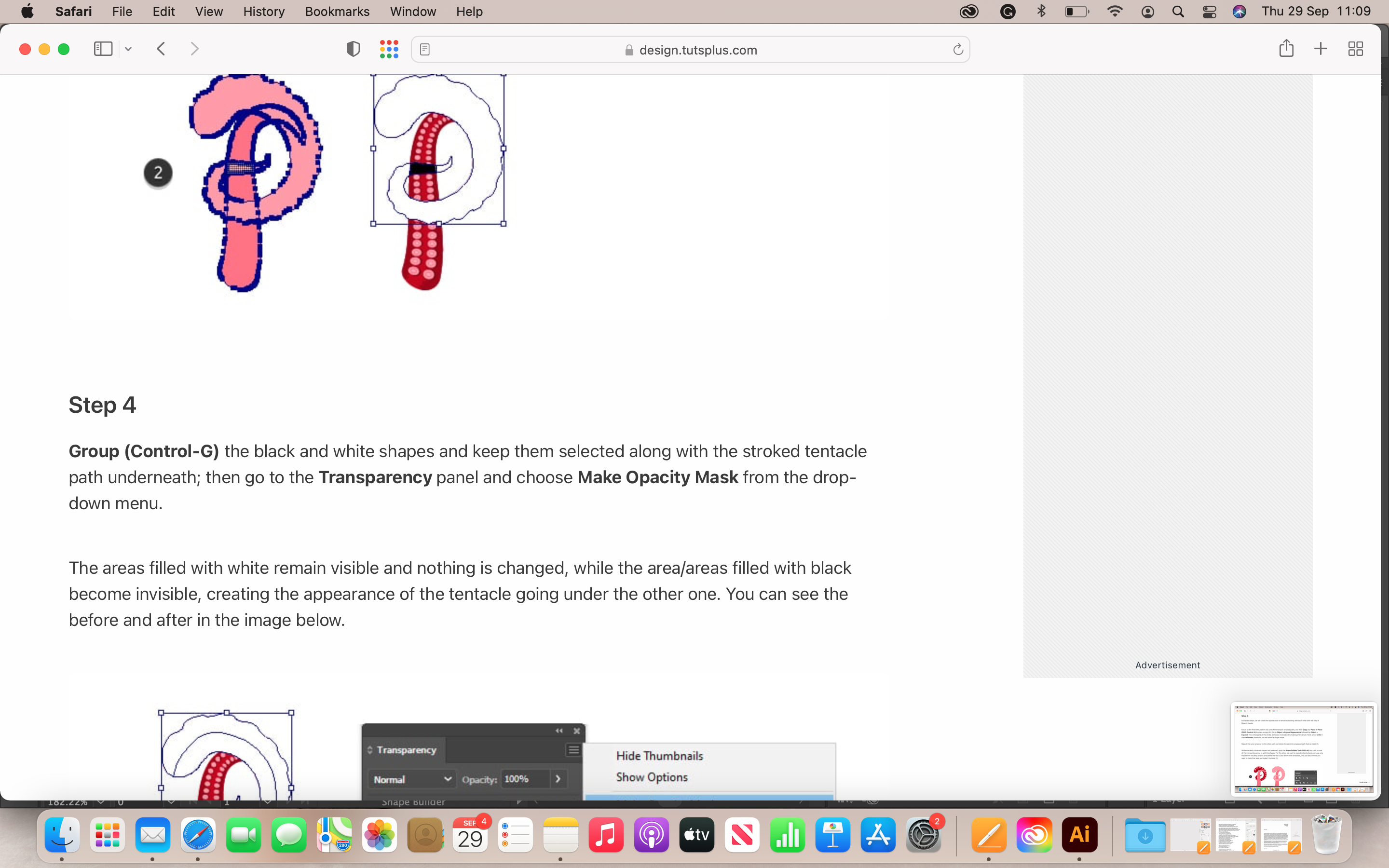Go back with the left arrow
The image size is (1389, 868).
(x=161, y=49)
